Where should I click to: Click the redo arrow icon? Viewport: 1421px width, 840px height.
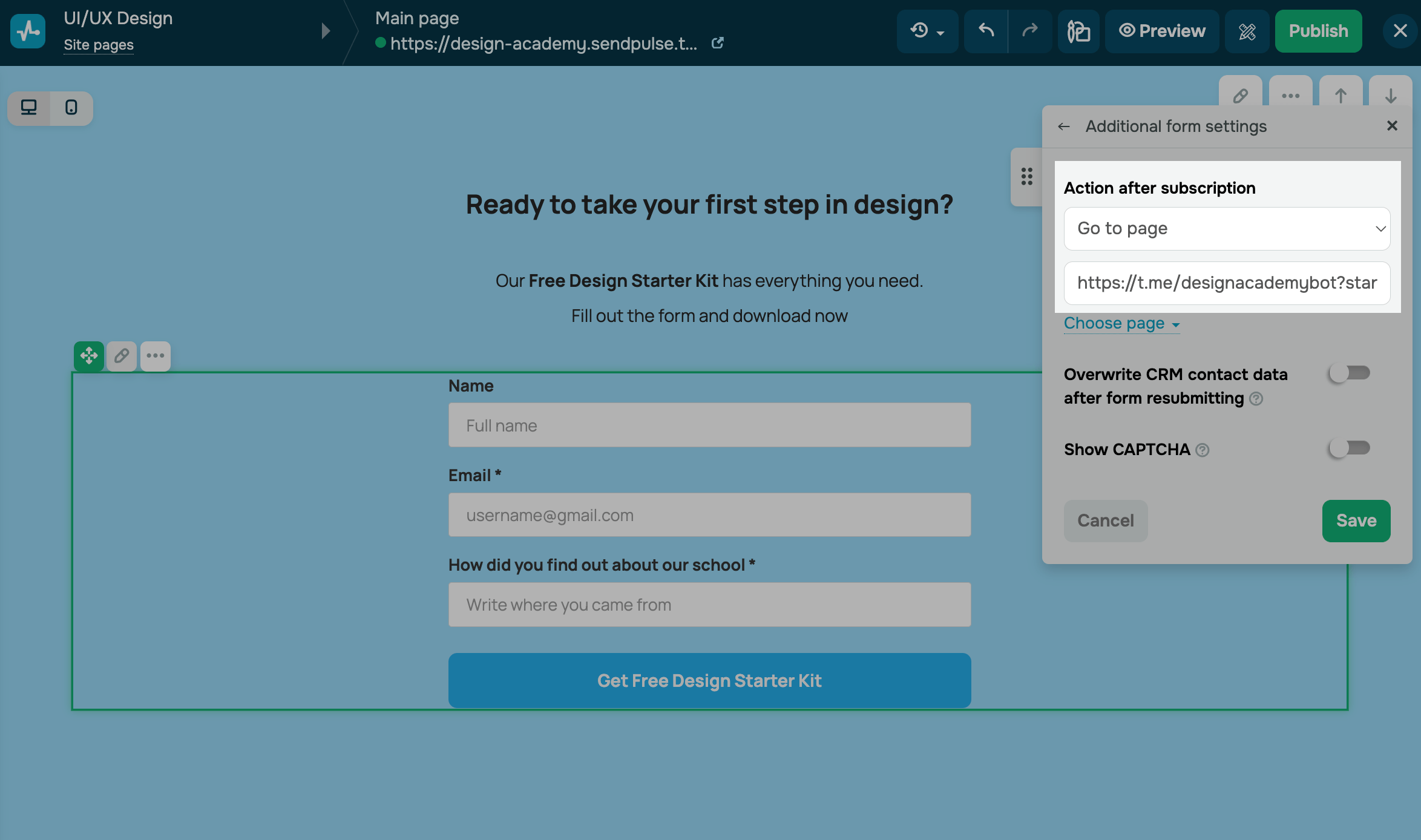1029,31
